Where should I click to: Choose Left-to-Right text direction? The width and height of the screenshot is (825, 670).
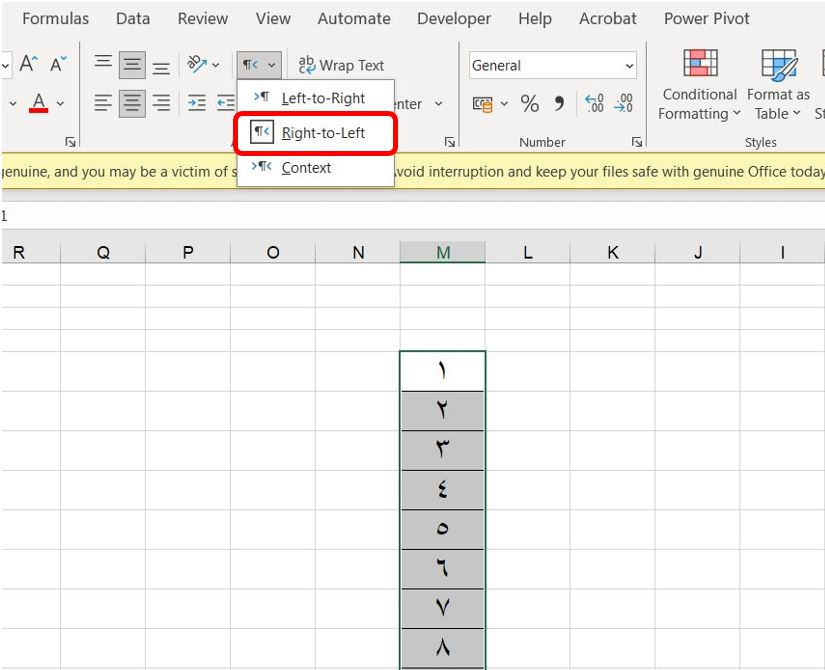316,98
